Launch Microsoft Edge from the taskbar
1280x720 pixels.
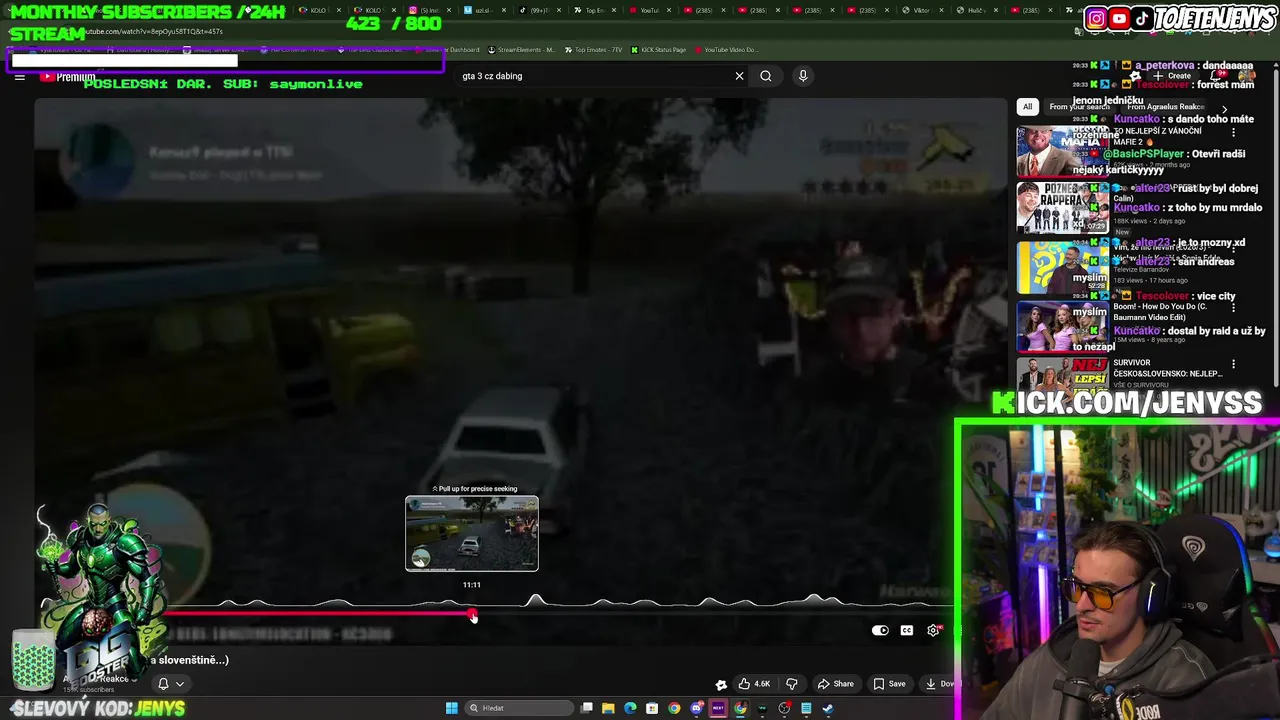click(x=630, y=708)
